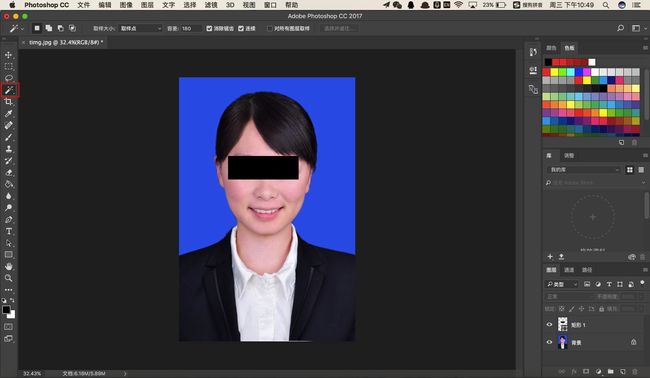Image resolution: width=650 pixels, height=378 pixels.
Task: Pick the red swatch in Swatches panel
Action: pyautogui.click(x=546, y=72)
